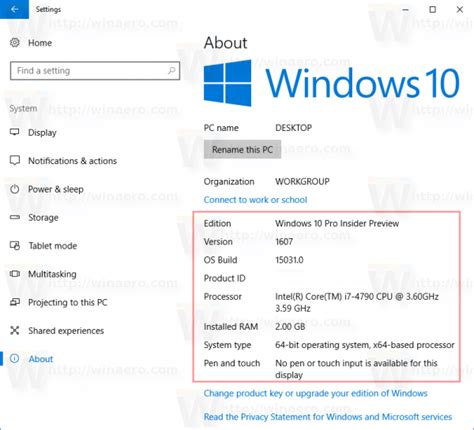
Task: Open Storage settings
Action: (x=43, y=218)
